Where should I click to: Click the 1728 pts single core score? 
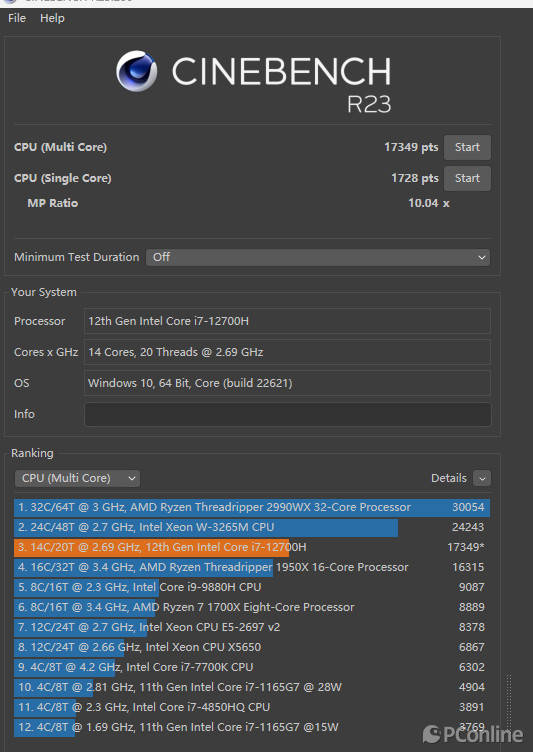tap(415, 178)
